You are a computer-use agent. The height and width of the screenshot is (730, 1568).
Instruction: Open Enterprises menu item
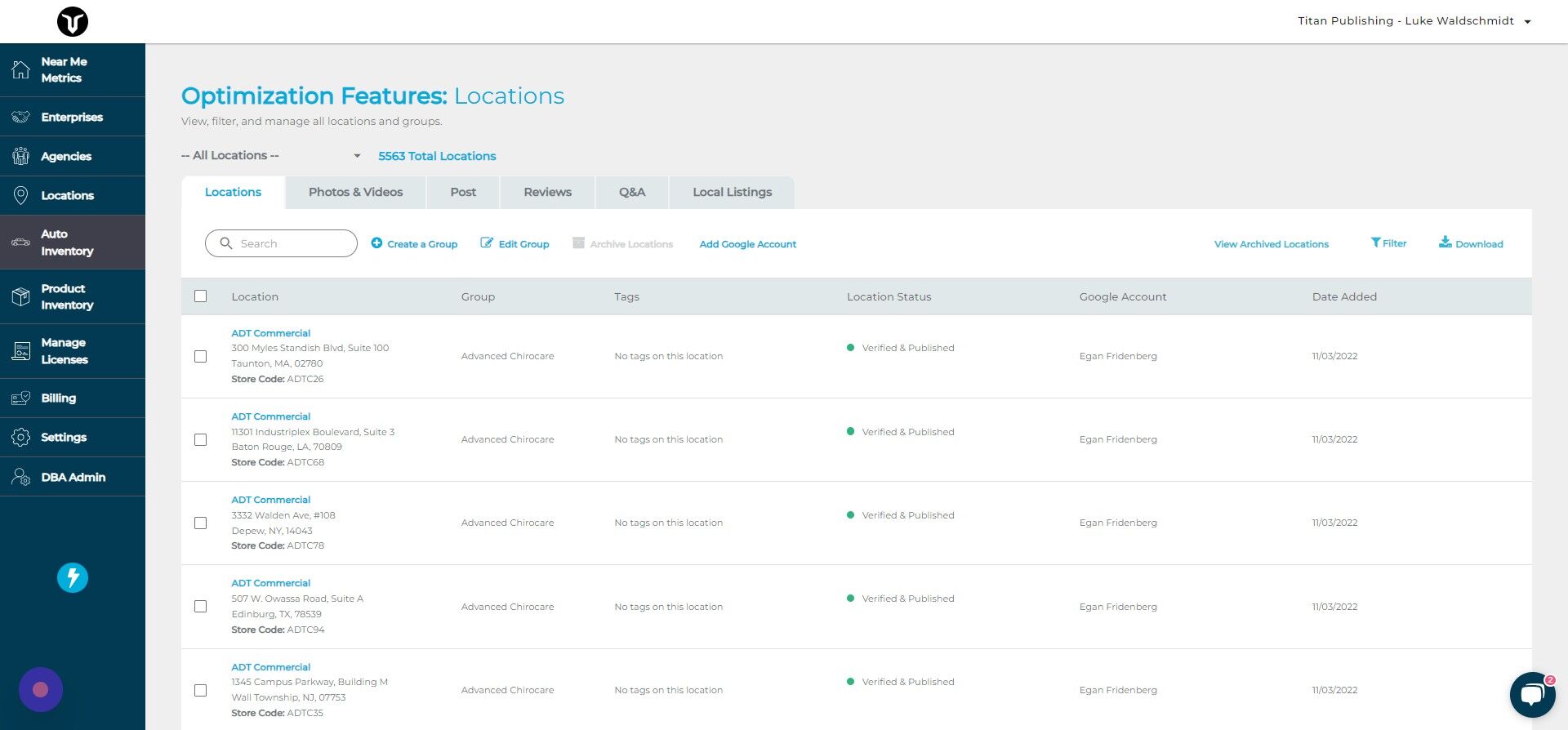point(73,117)
